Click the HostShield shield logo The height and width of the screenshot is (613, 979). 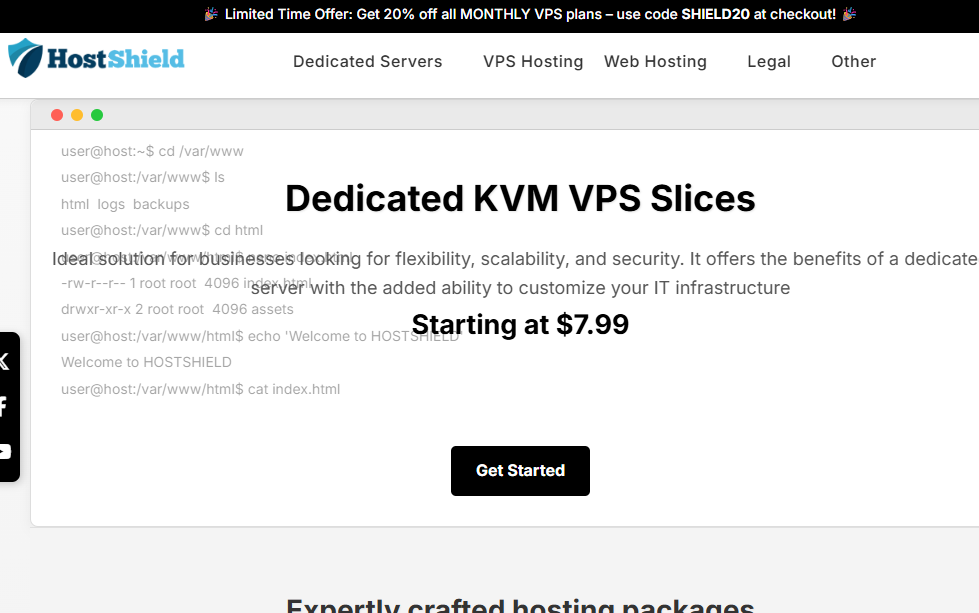click(26, 59)
